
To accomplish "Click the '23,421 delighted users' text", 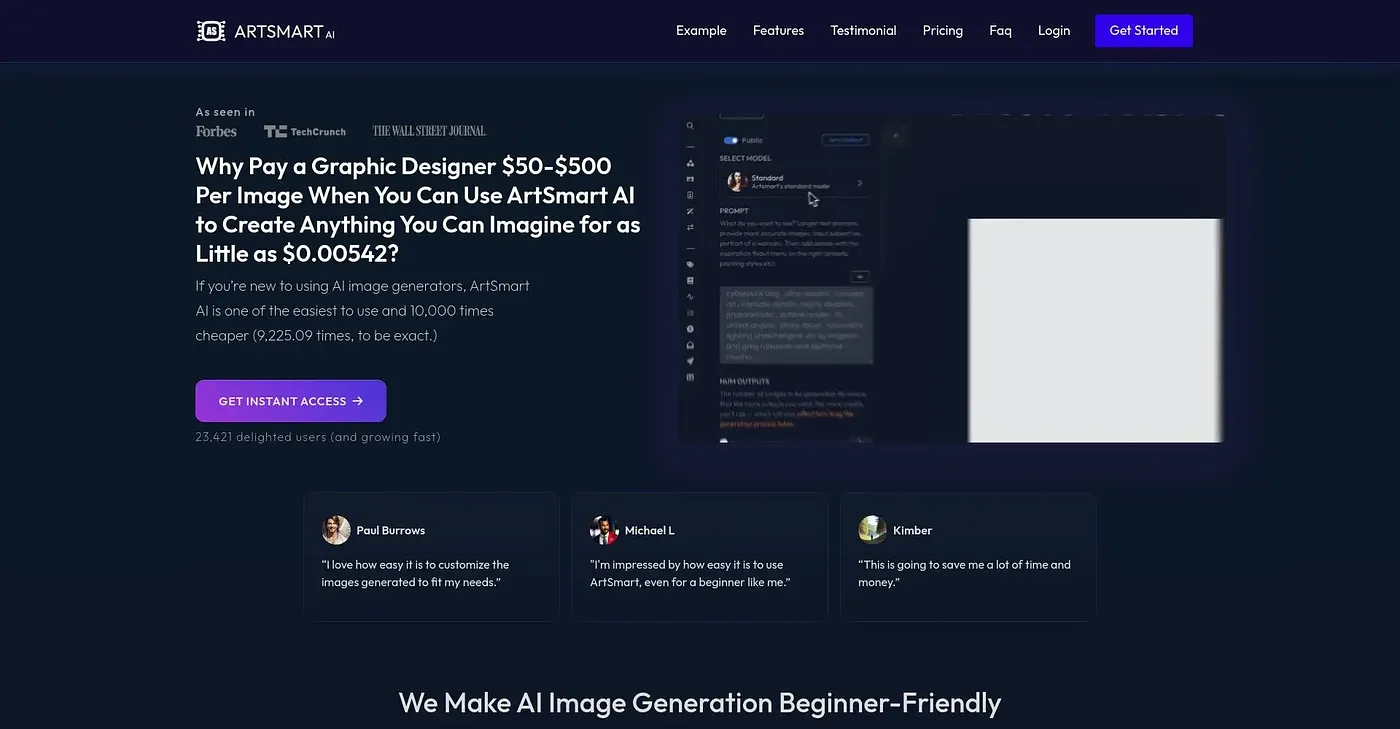I will tap(318, 437).
